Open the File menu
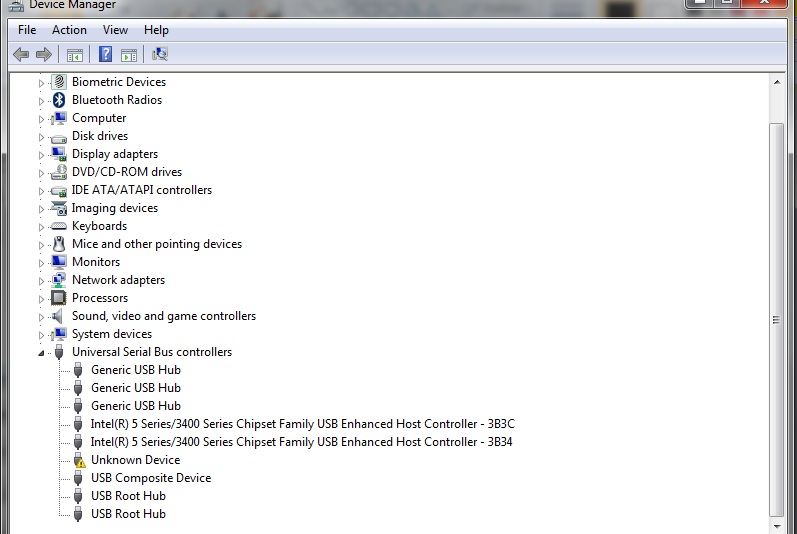This screenshot has width=797, height=534. coord(27,30)
